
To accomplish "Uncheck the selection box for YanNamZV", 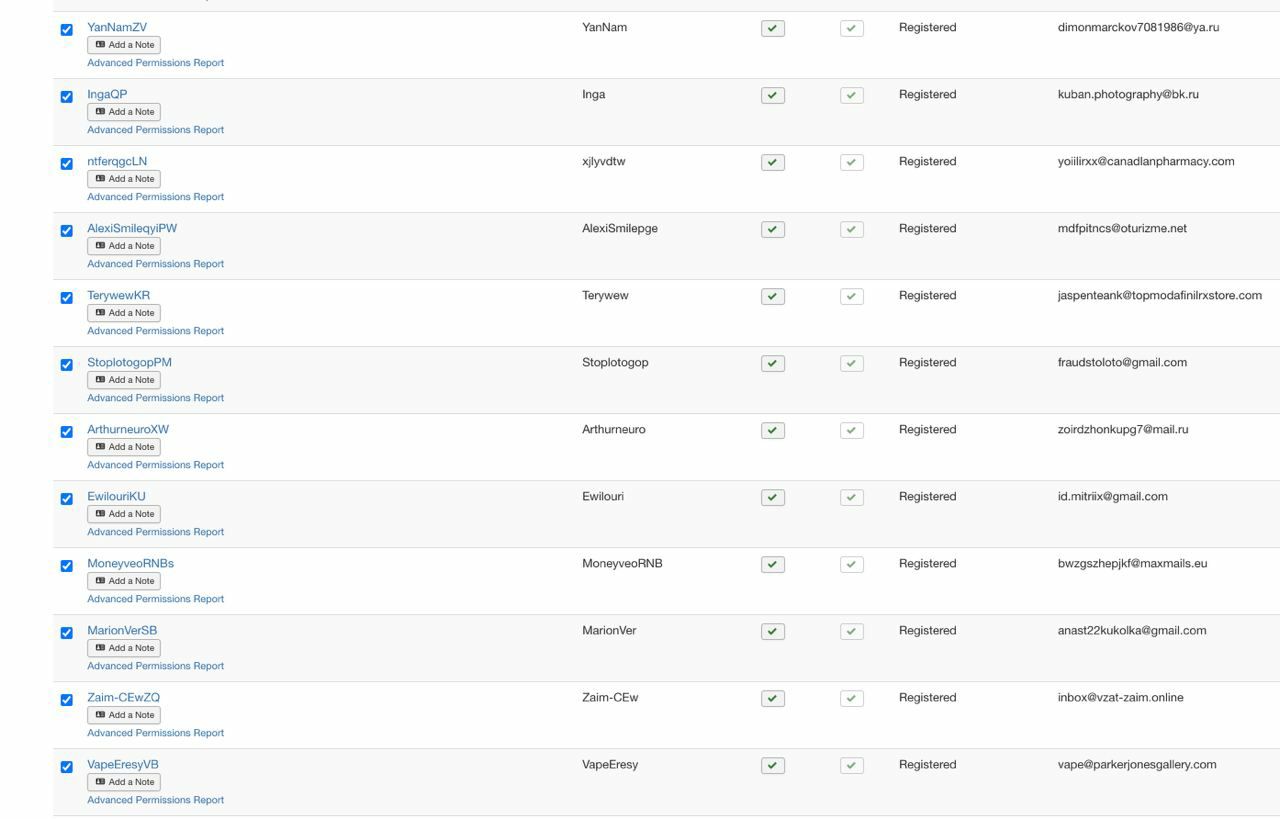I will click(67, 30).
